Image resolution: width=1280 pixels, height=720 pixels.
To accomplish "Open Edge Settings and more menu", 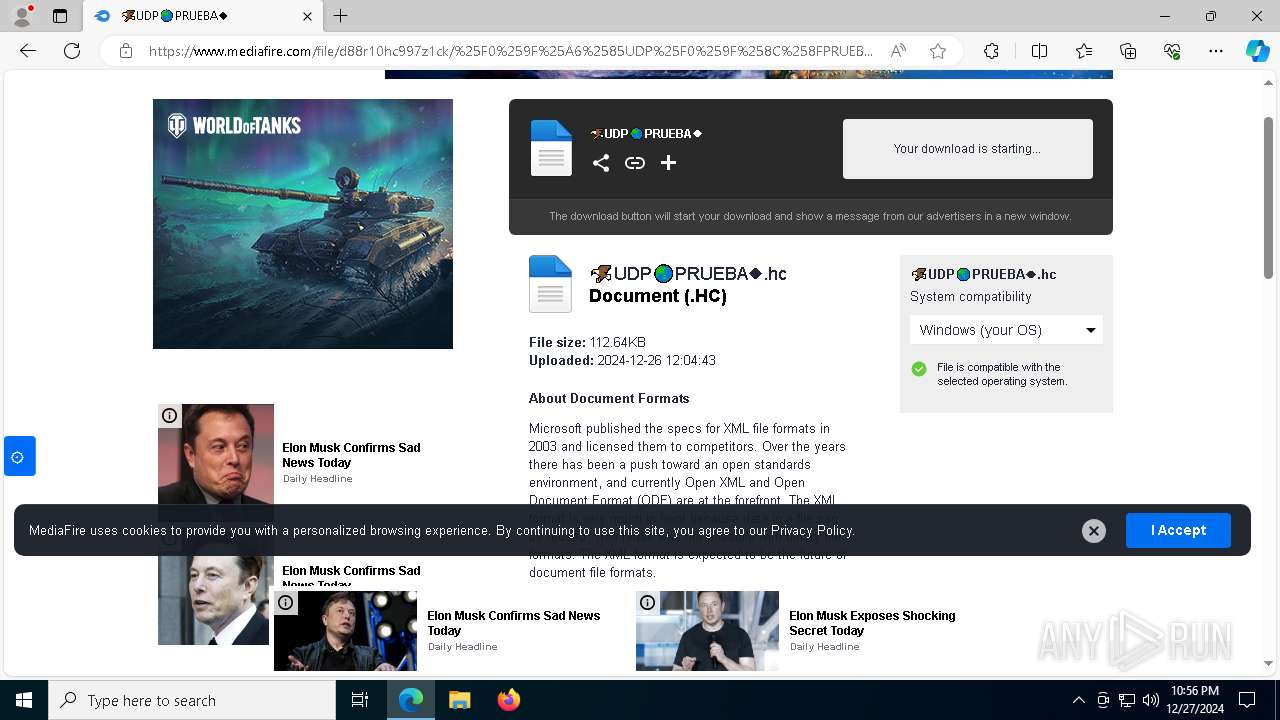I will pyautogui.click(x=1216, y=51).
